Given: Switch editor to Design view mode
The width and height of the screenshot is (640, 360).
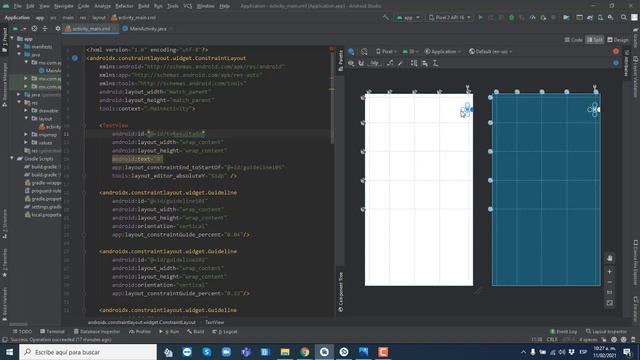Looking at the screenshot, I should pos(618,40).
